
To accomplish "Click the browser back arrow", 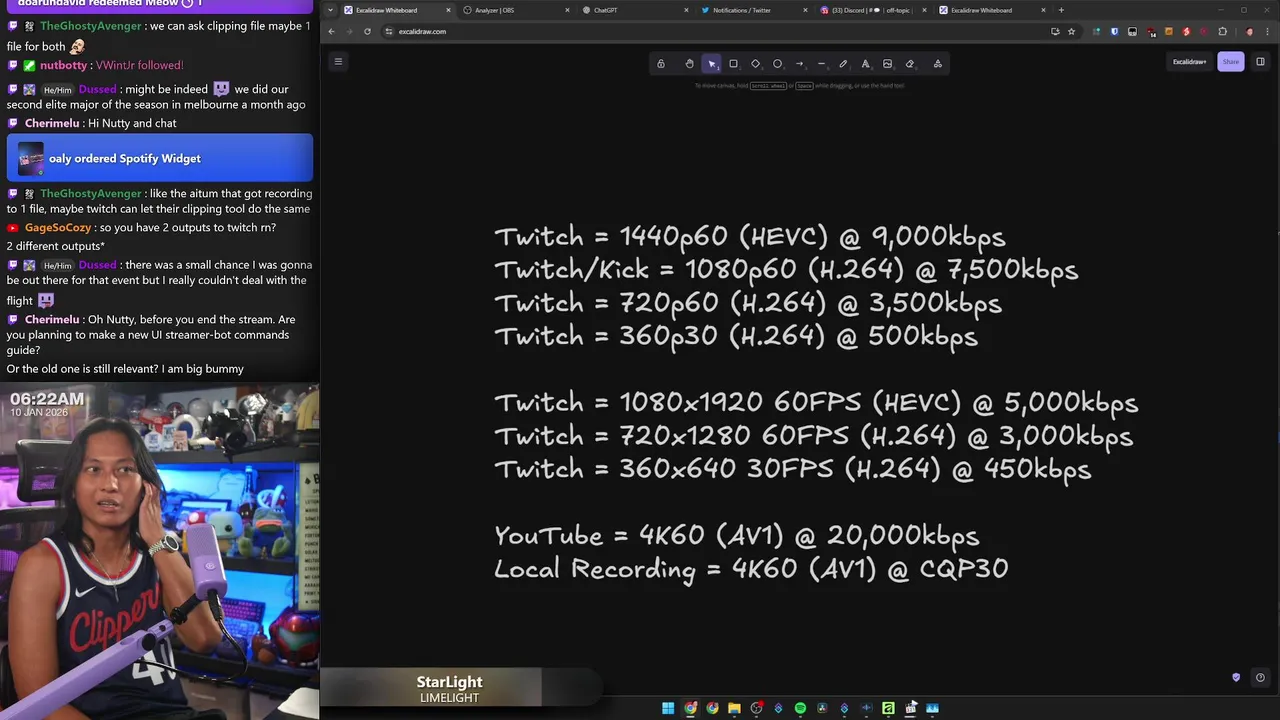I will (x=331, y=31).
